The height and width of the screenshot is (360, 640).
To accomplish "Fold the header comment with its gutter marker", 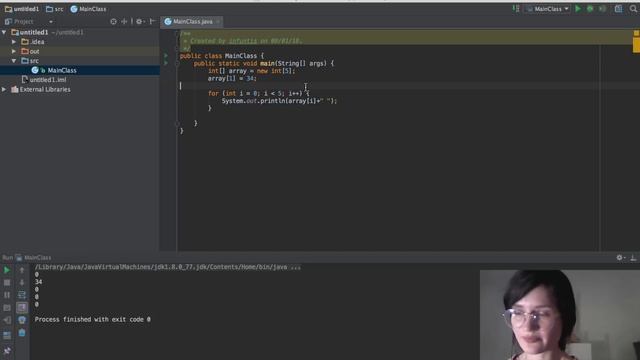I will (x=178, y=33).
